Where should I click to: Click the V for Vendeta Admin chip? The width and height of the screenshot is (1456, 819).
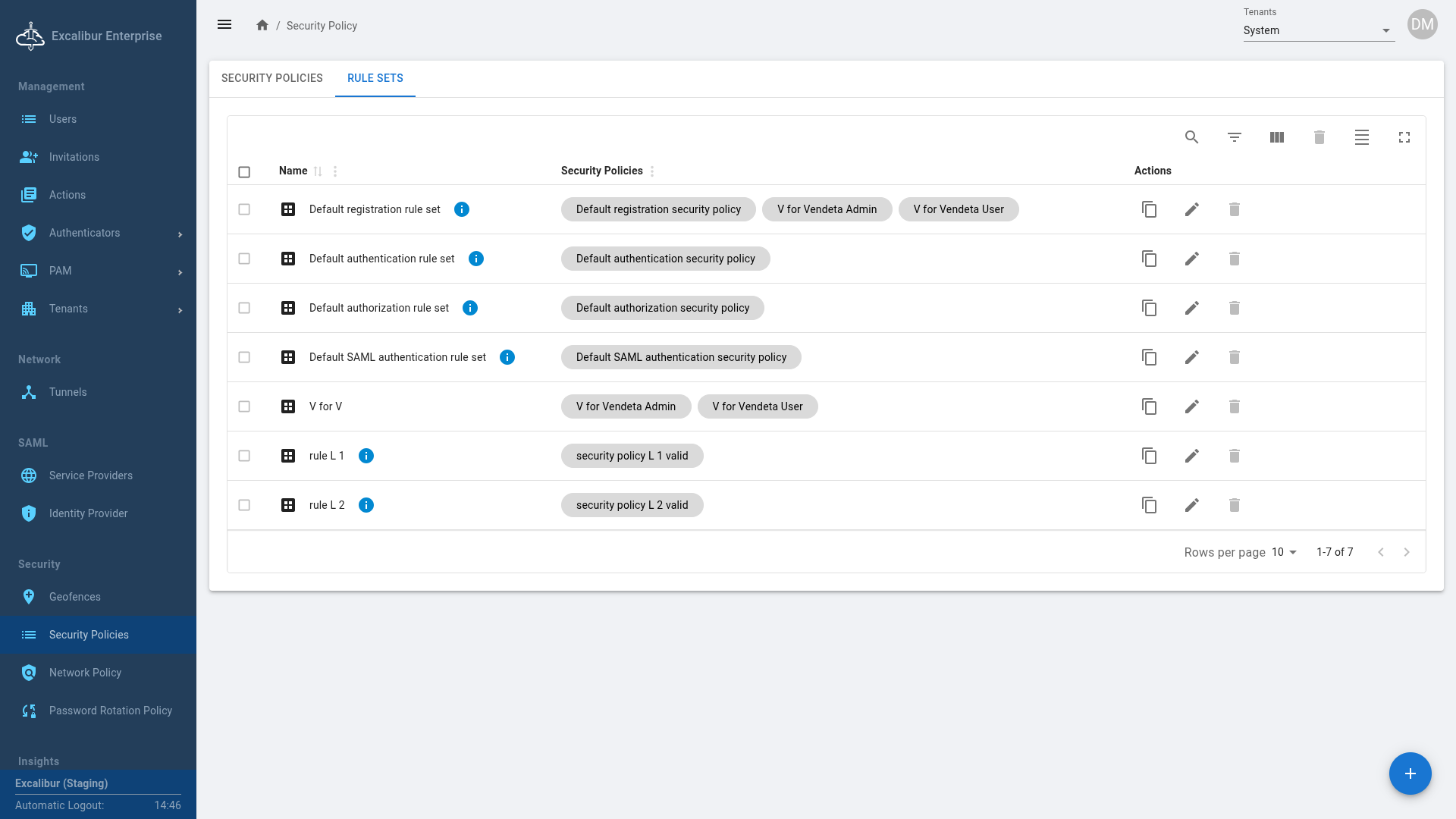[827, 209]
